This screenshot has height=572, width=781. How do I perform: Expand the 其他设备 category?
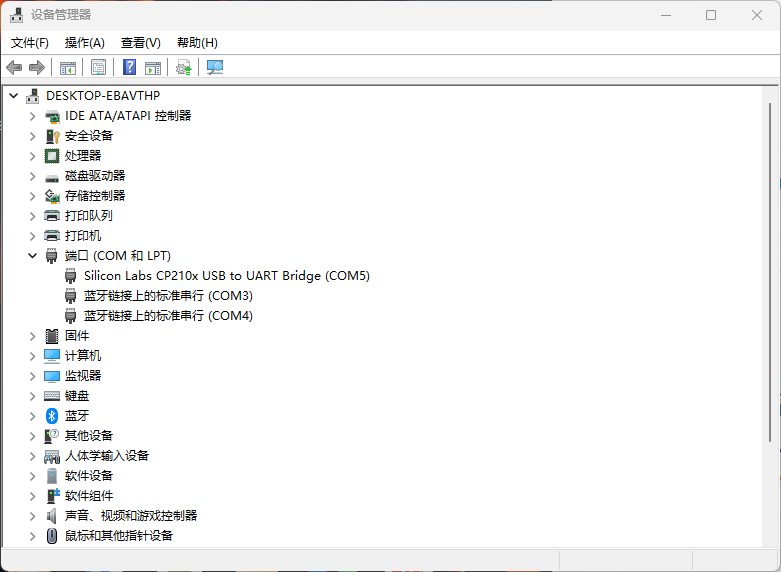32,436
